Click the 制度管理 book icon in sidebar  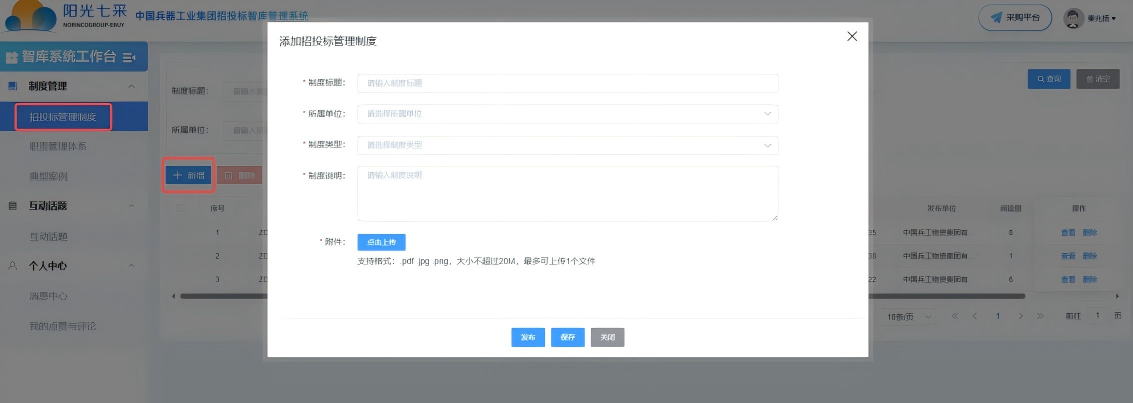(x=13, y=87)
